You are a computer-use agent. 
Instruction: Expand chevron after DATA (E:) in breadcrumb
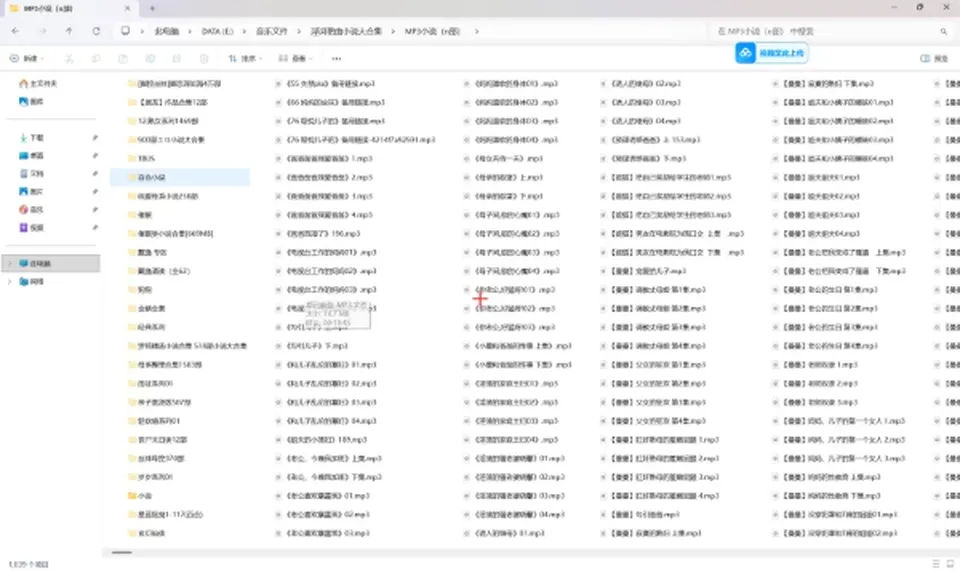point(244,31)
